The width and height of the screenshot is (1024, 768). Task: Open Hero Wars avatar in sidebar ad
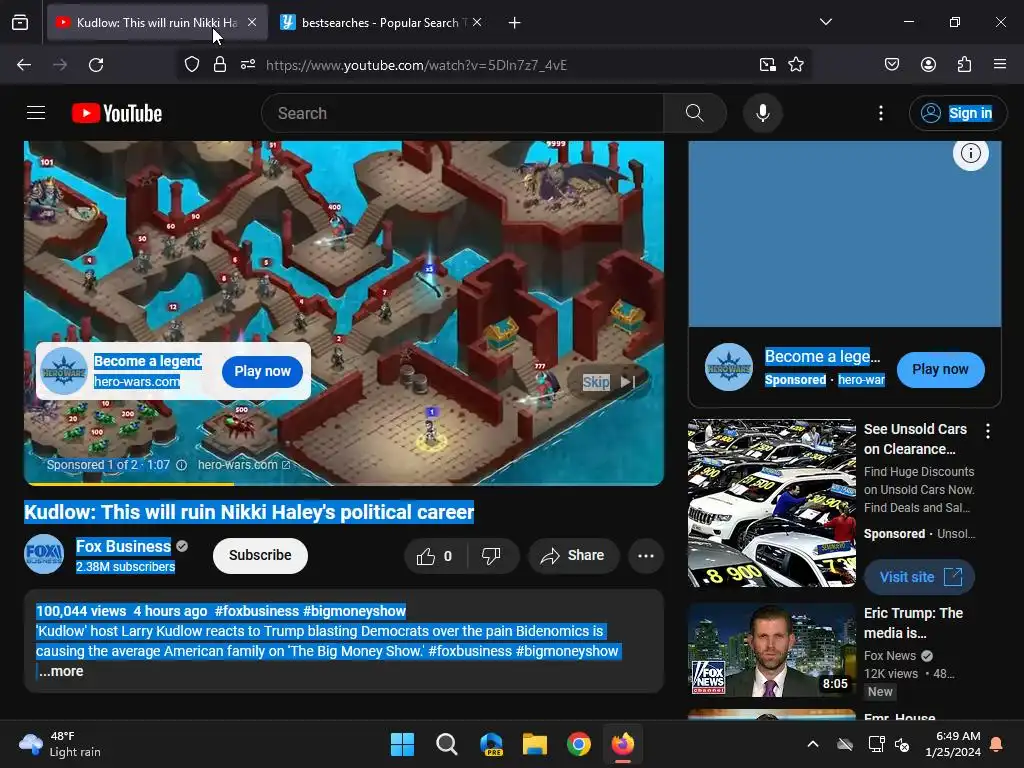tap(729, 367)
